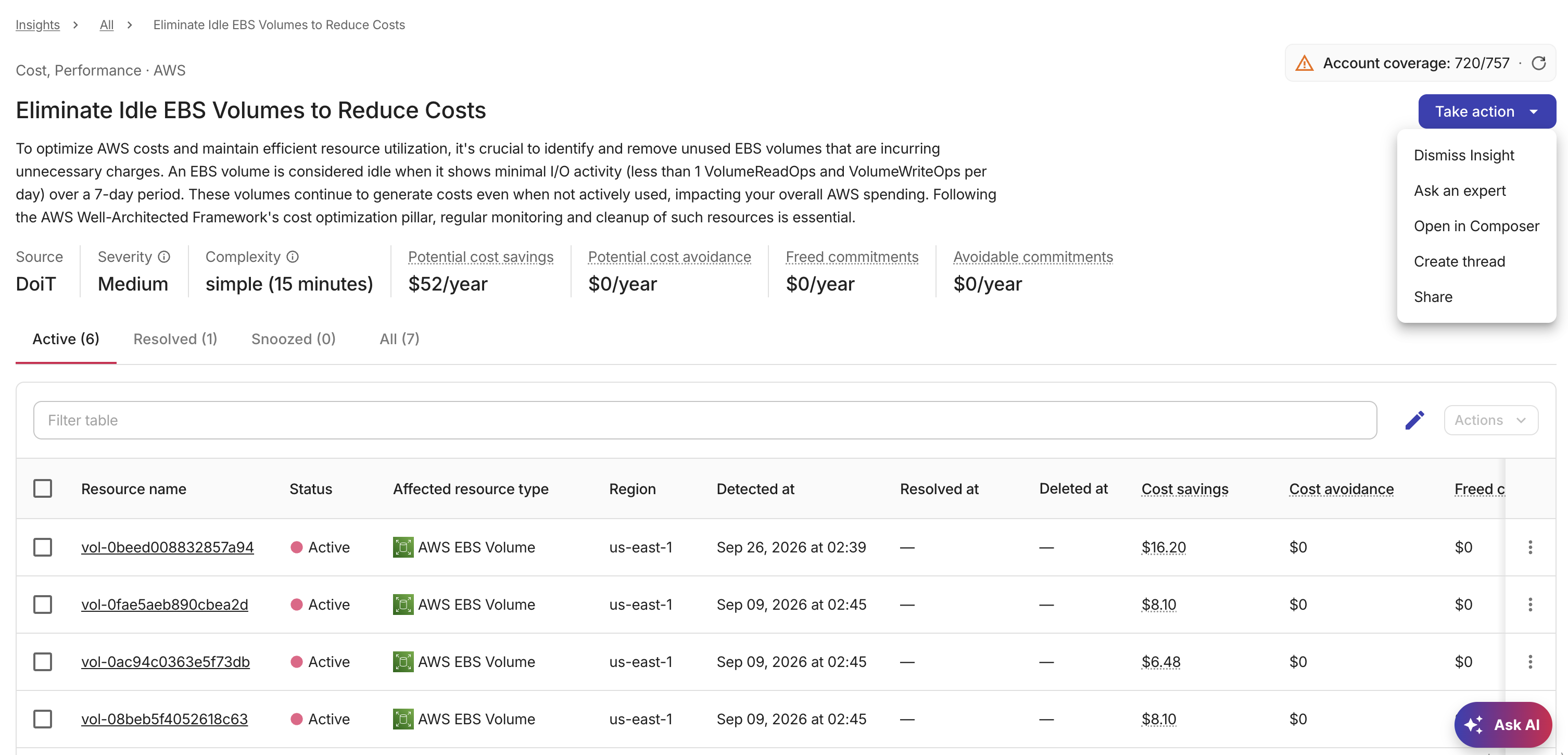Check the box for vol-0ac94c0363e5f73db

click(43, 662)
